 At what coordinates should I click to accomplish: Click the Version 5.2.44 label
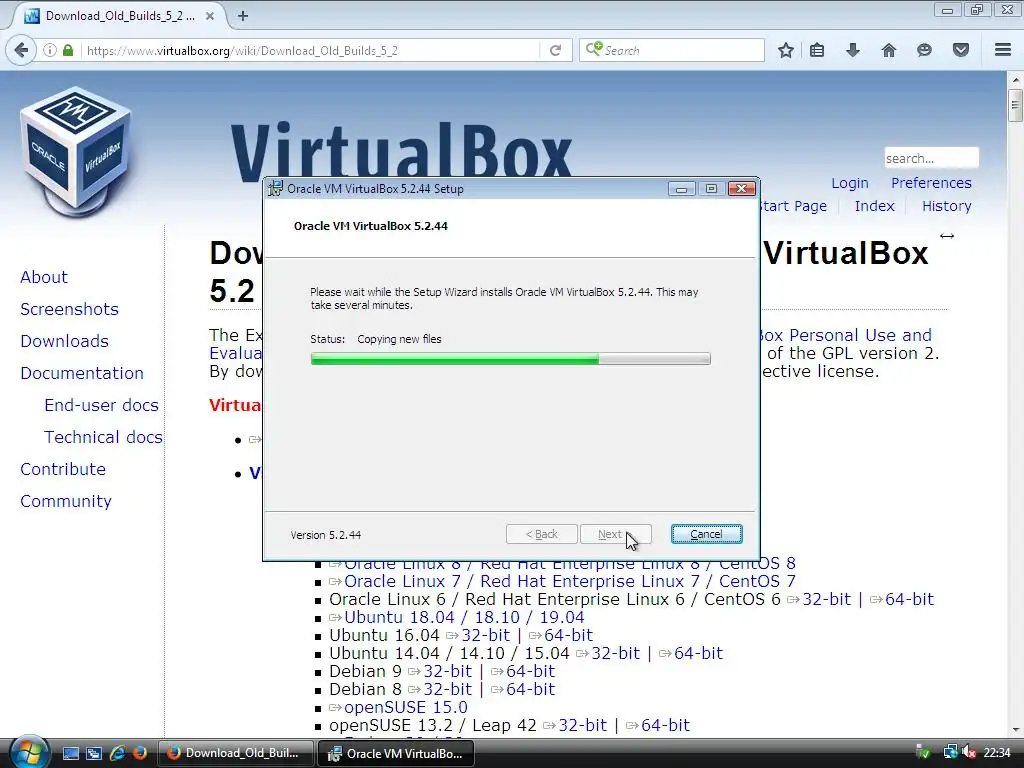pyautogui.click(x=326, y=535)
